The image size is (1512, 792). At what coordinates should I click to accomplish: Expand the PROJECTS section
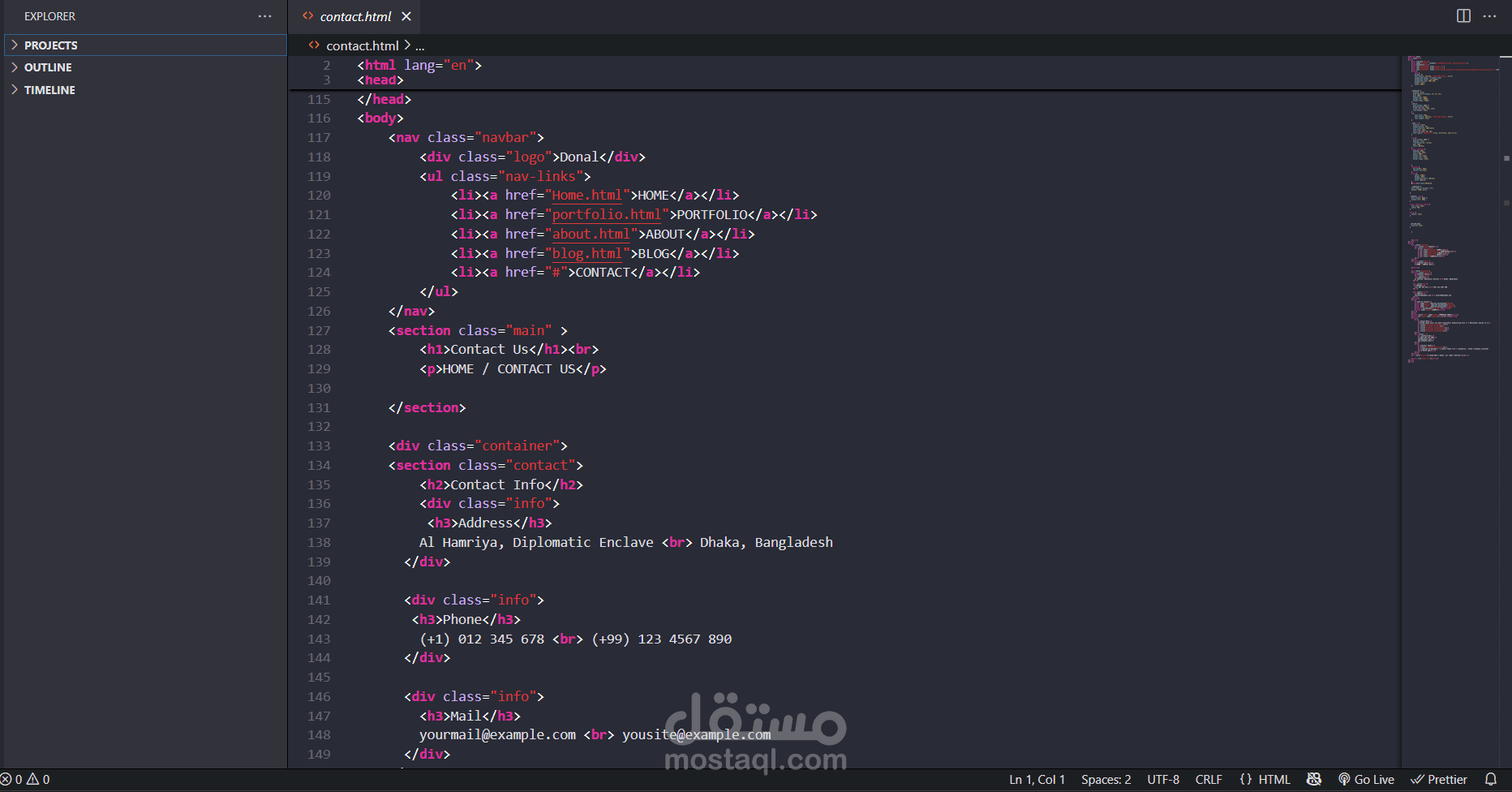tap(146, 45)
